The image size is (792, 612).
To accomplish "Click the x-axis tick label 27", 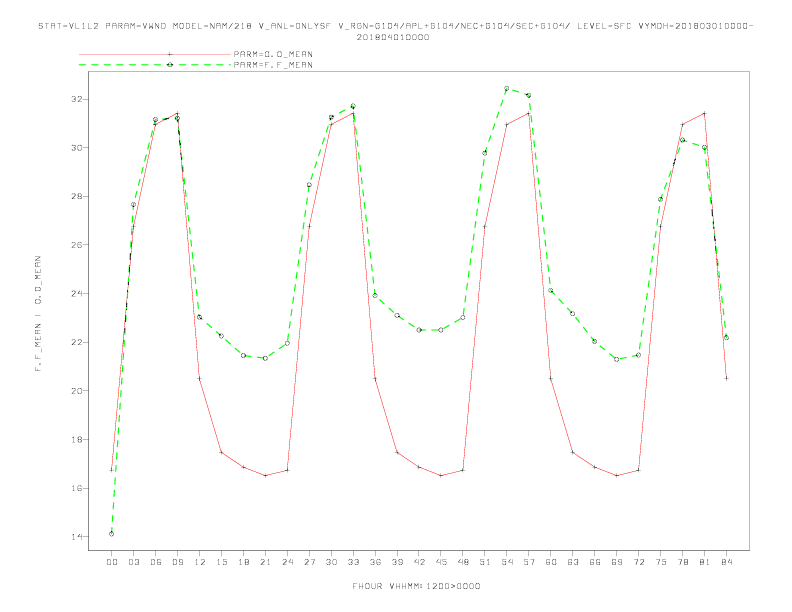I will click(x=309, y=562).
